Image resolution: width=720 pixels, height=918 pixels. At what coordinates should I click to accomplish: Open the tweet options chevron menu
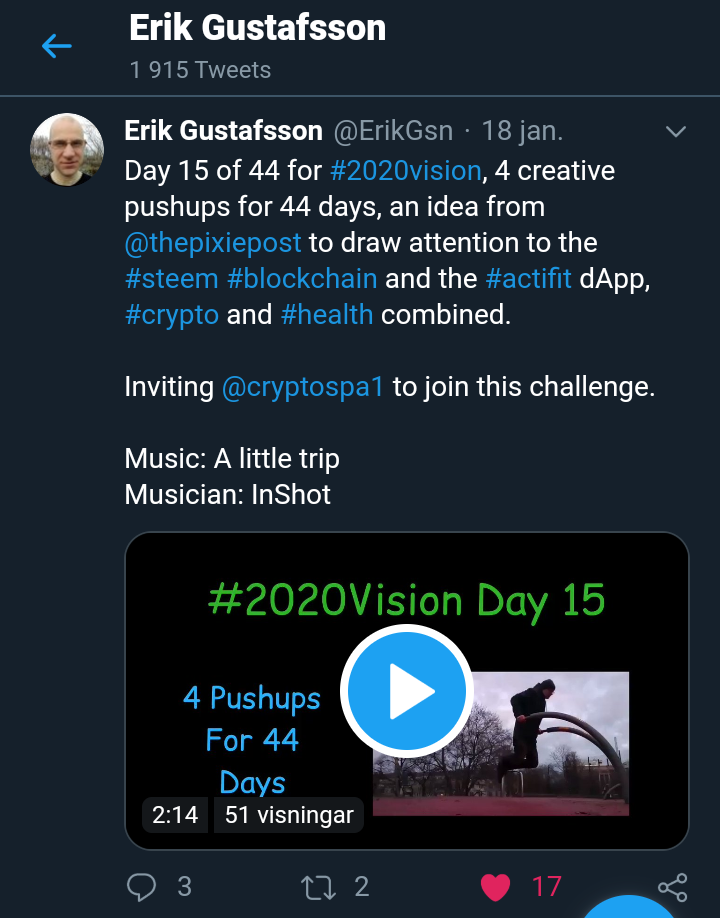[x=676, y=132]
